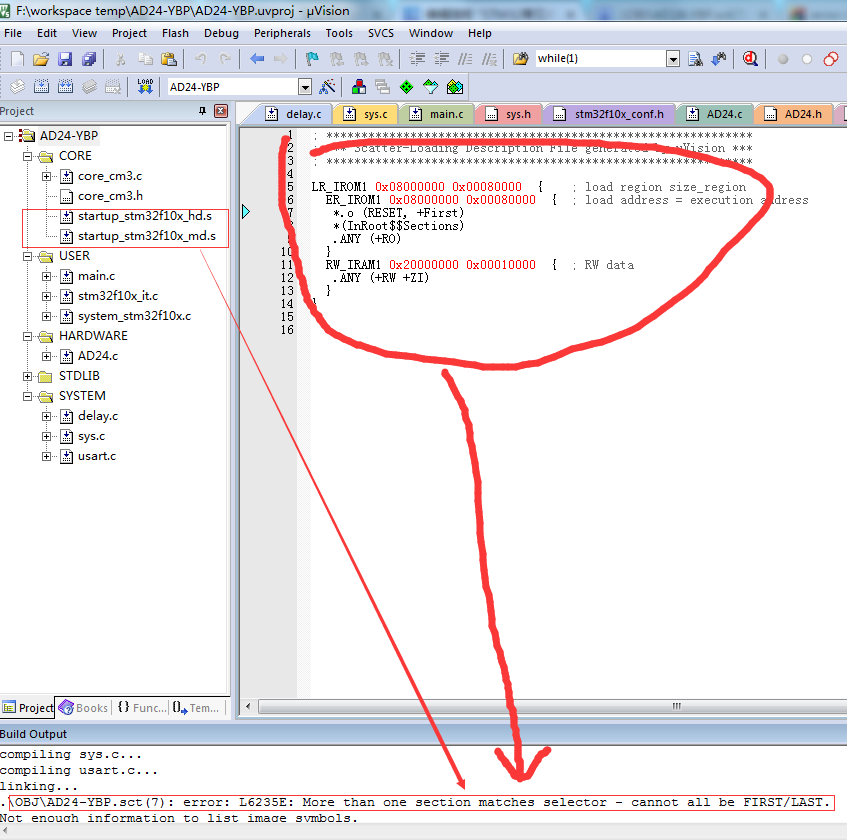Close the Project panel
Image resolution: width=847 pixels, height=840 pixels.
(221, 111)
